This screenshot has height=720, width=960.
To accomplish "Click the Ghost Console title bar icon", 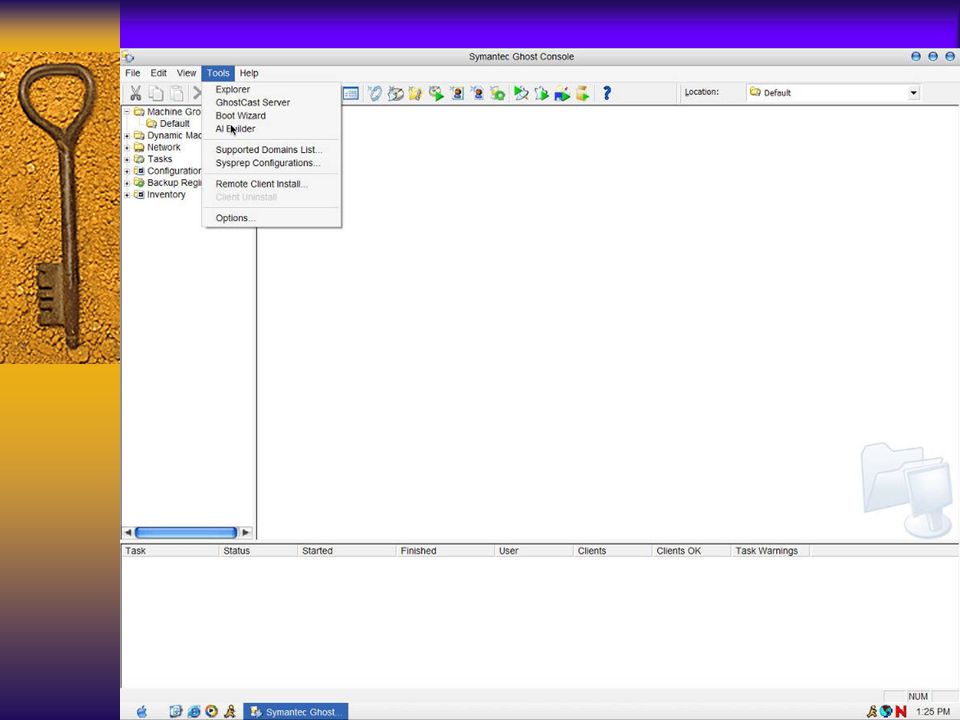I will pos(128,57).
